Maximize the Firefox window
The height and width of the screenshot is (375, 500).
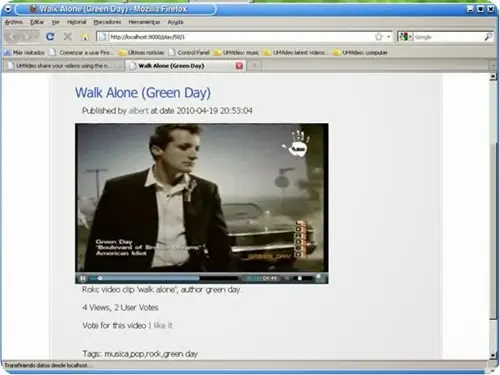pyautogui.click(x=480, y=9)
